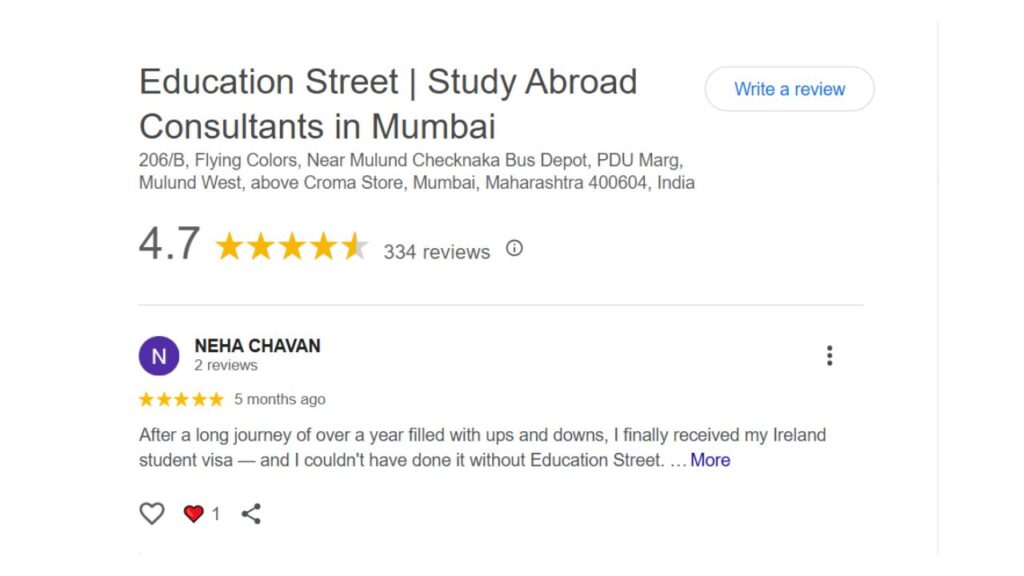The image size is (1024, 576).
Task: Click the Write a review button
Action: tap(789, 89)
